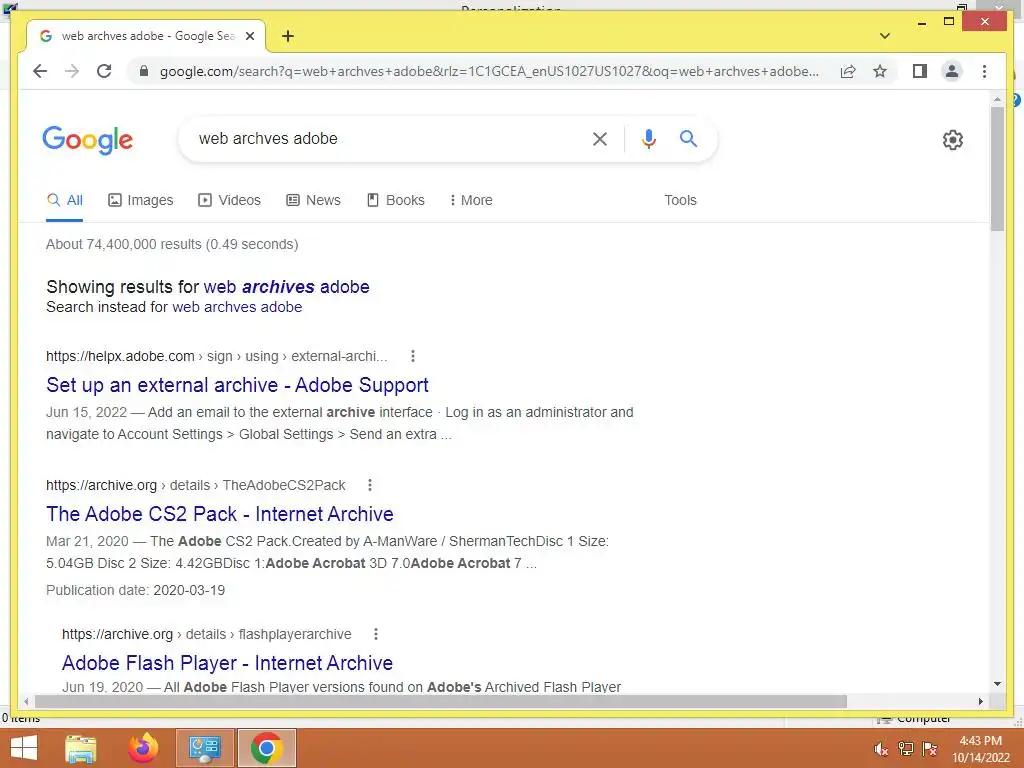Image resolution: width=1024 pixels, height=768 pixels.
Task: Switch to the Books tab
Action: tap(396, 200)
